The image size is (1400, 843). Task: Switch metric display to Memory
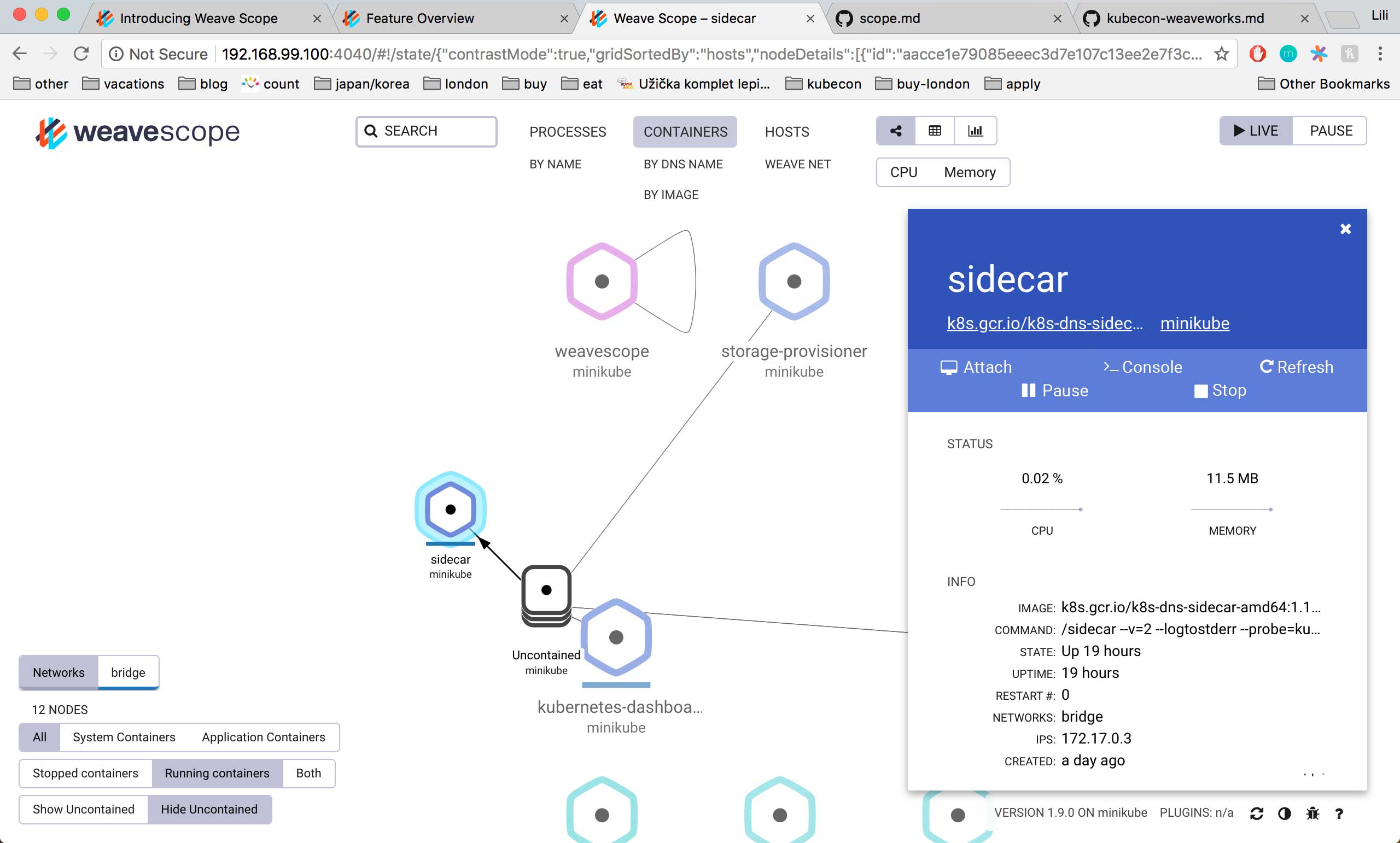click(969, 172)
